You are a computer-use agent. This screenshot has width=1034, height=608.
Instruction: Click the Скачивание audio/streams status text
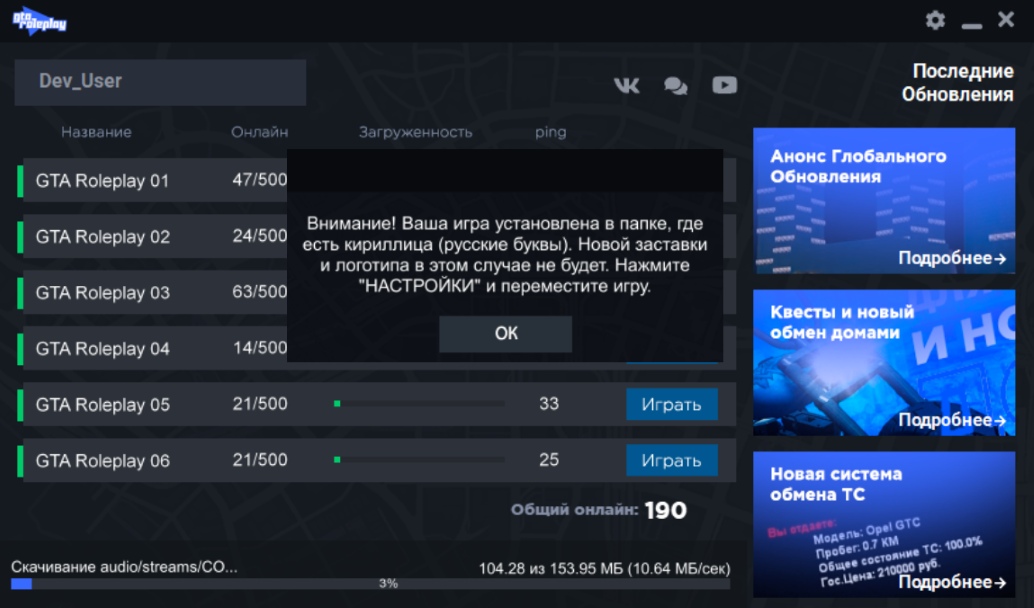tap(124, 567)
